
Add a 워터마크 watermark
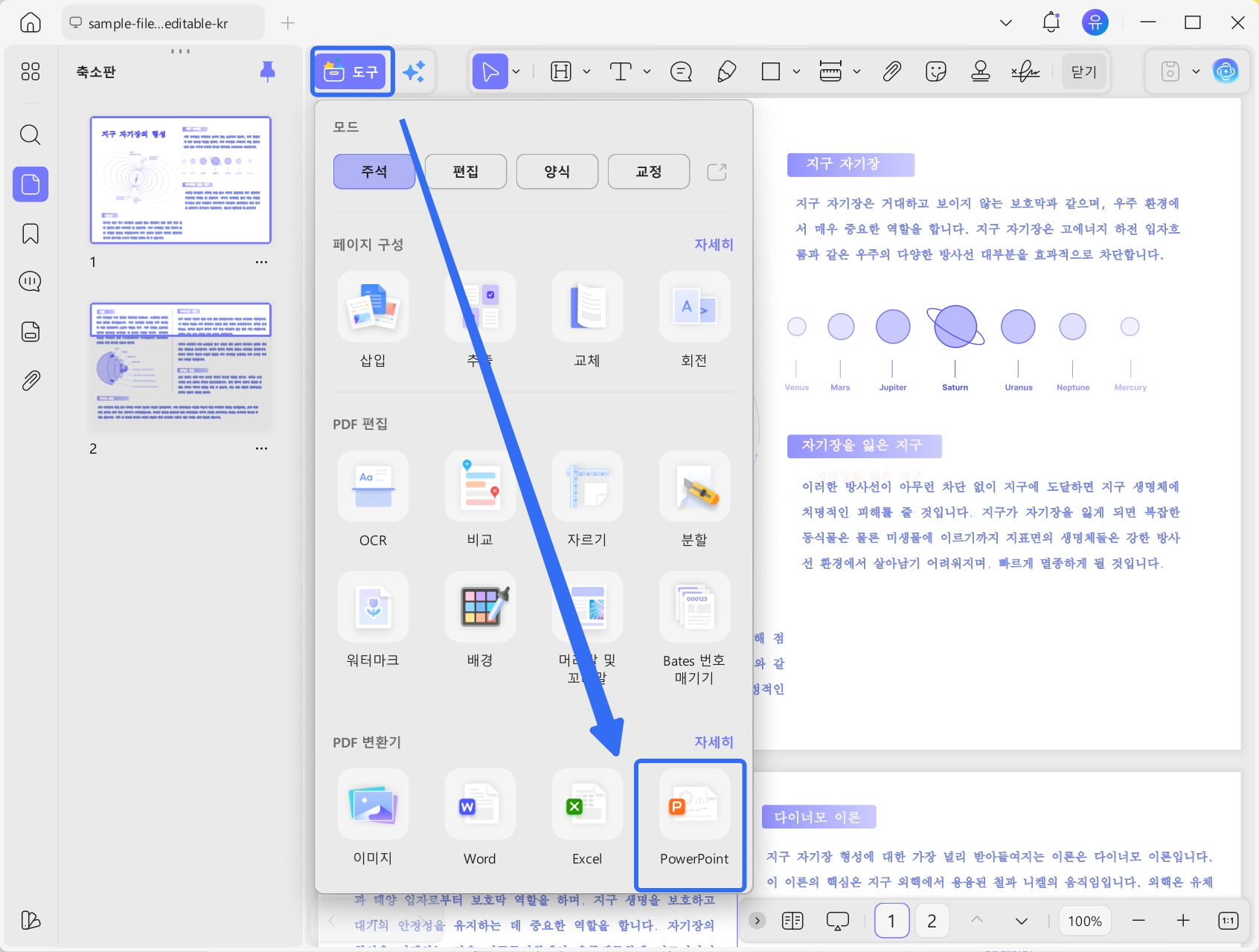coord(373,620)
